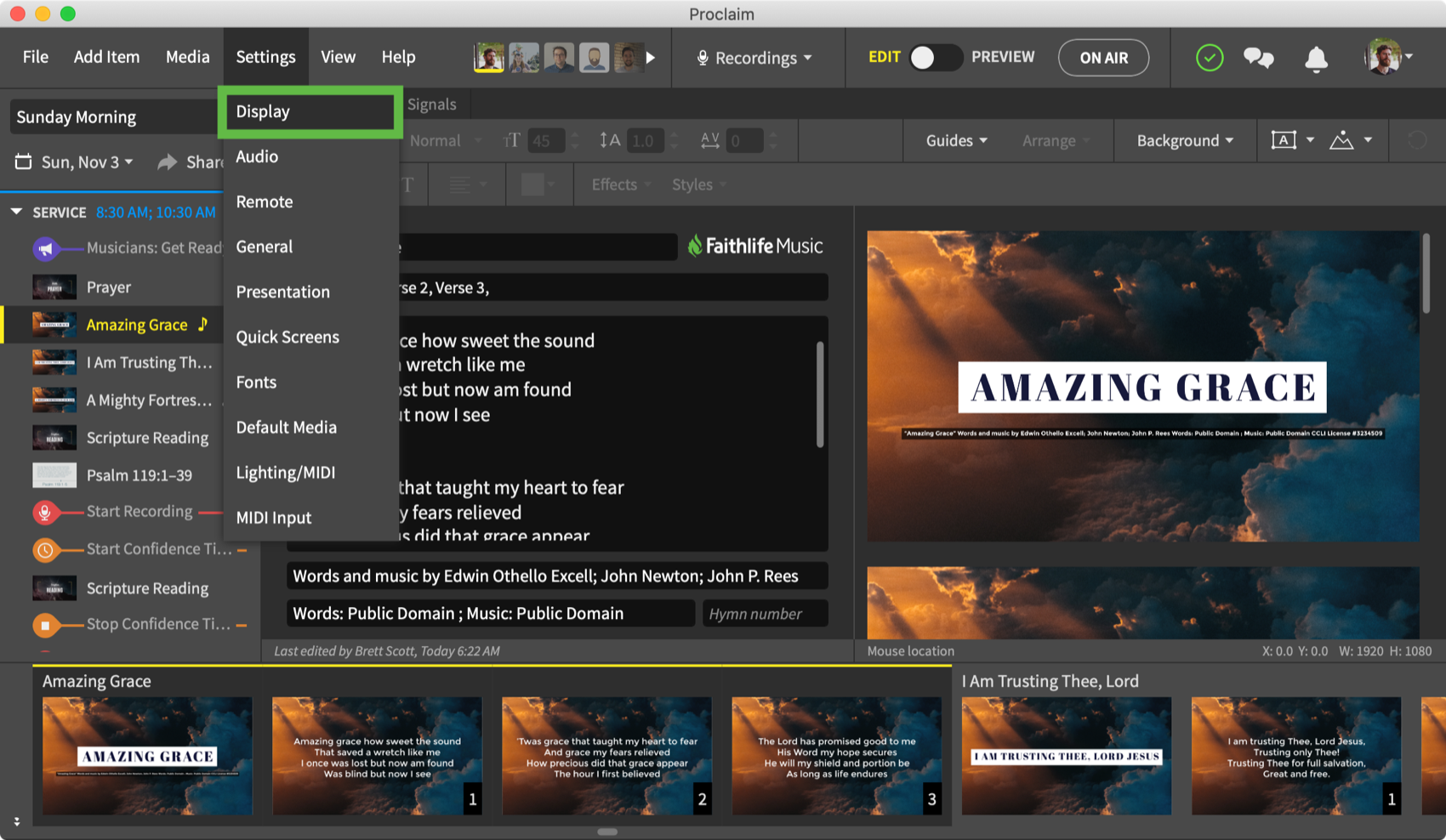The height and width of the screenshot is (840, 1446).
Task: Open the team chat bubbles icon
Action: point(1258,58)
